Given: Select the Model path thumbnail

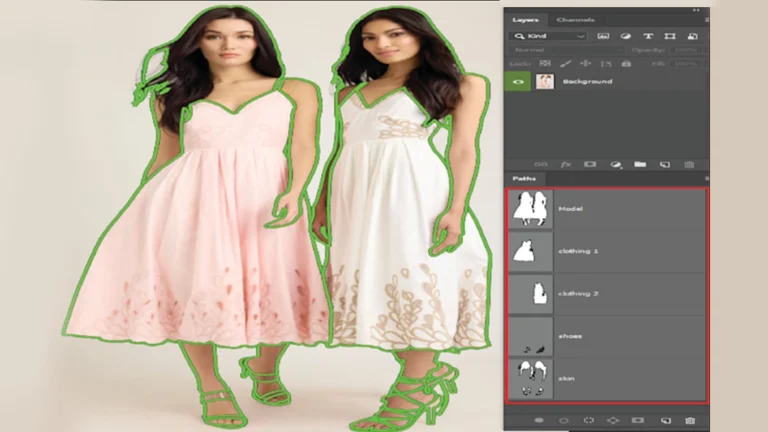Looking at the screenshot, I should pos(530,209).
